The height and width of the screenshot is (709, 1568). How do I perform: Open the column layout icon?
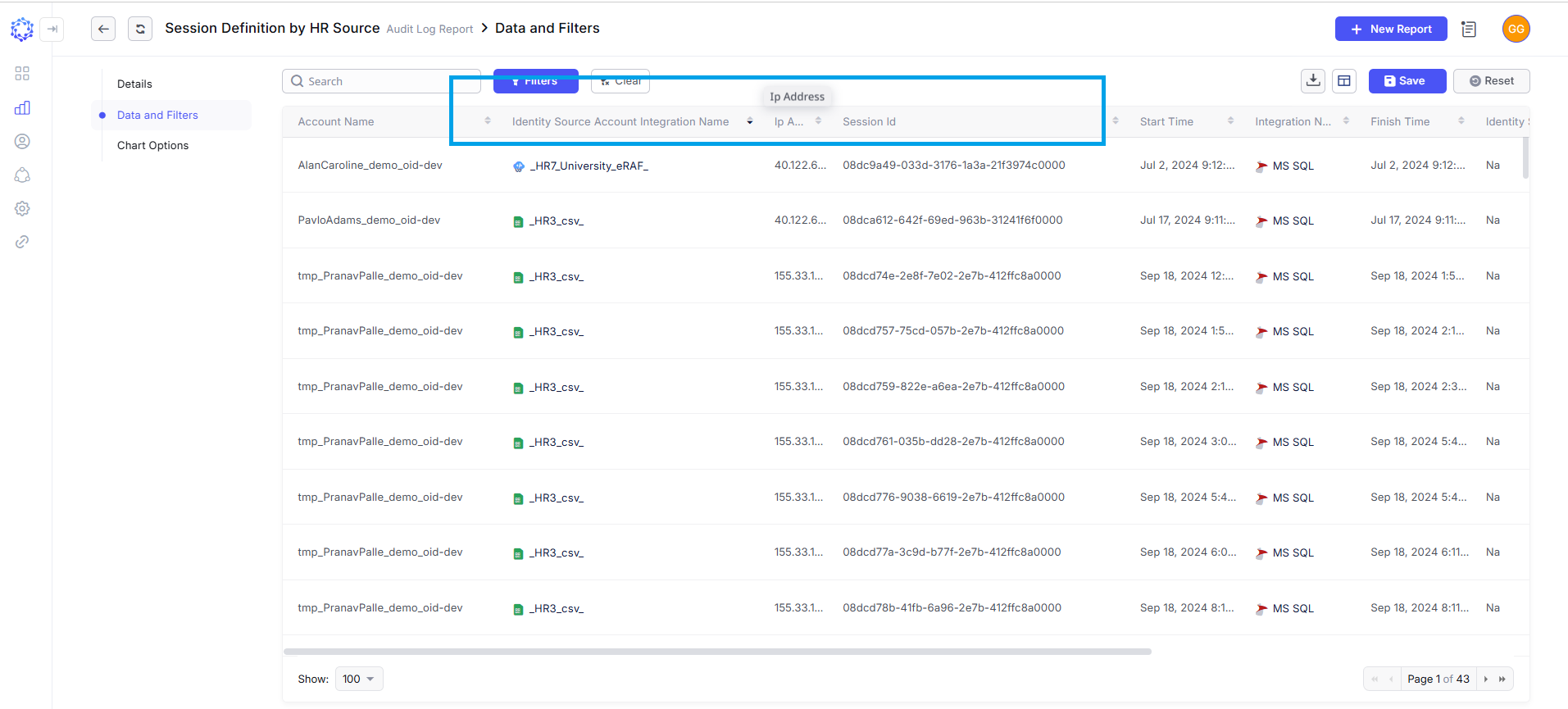pyautogui.click(x=1344, y=80)
